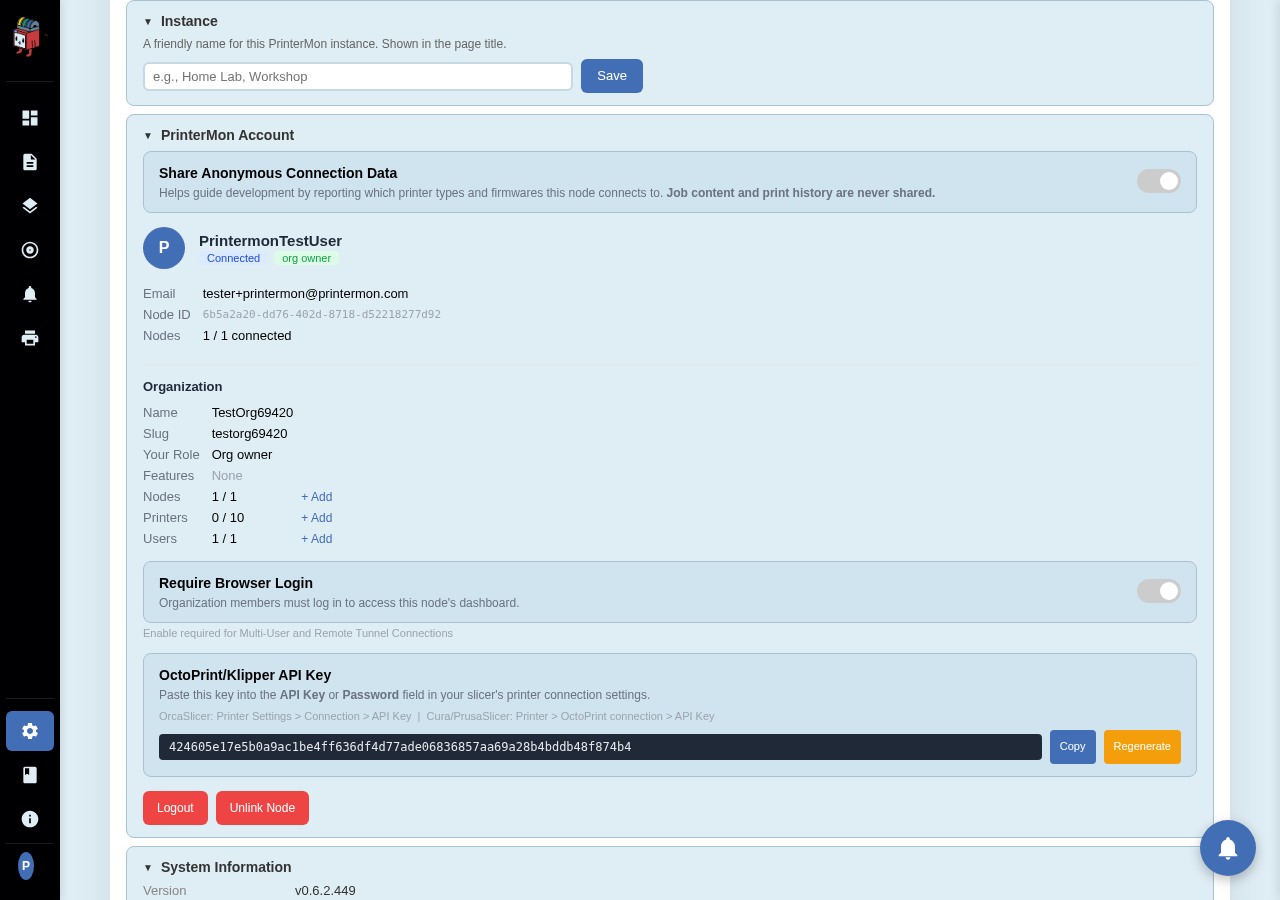
Task: Click + Add link for Printers
Action: point(317,518)
